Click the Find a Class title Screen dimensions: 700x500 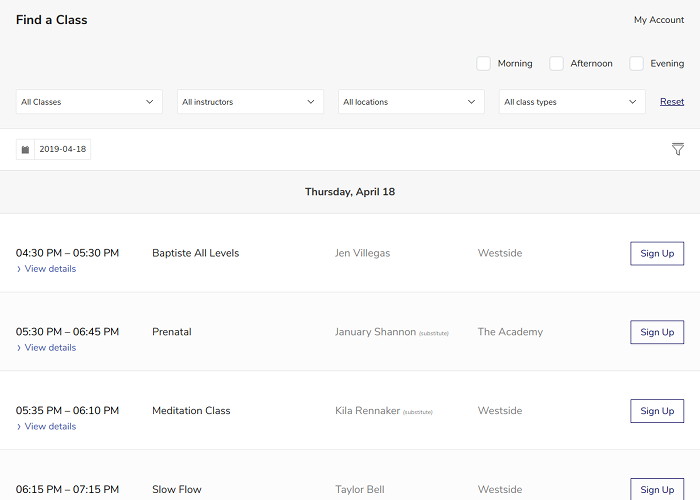tap(52, 20)
